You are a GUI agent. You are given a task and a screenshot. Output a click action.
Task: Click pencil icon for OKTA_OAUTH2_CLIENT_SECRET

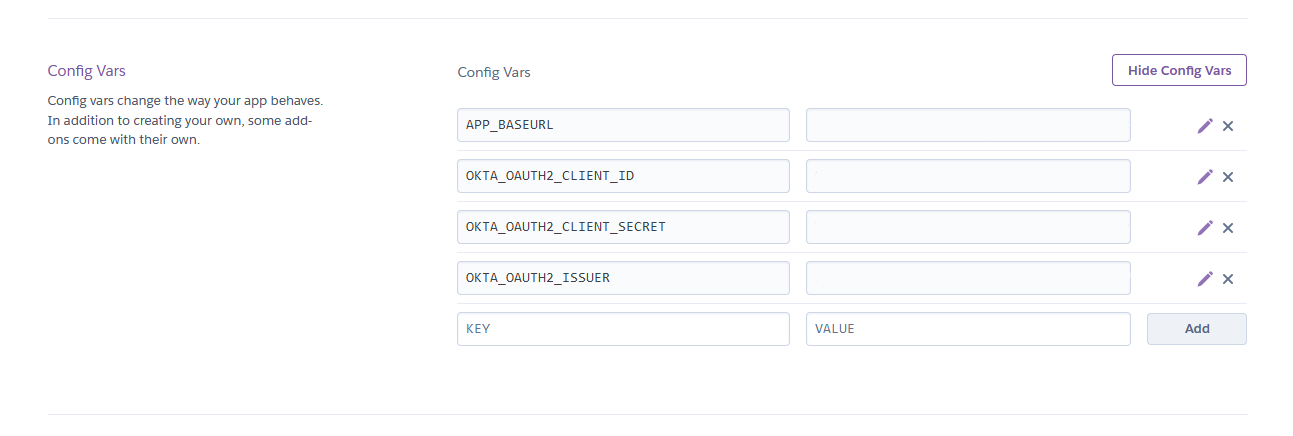tap(1205, 228)
